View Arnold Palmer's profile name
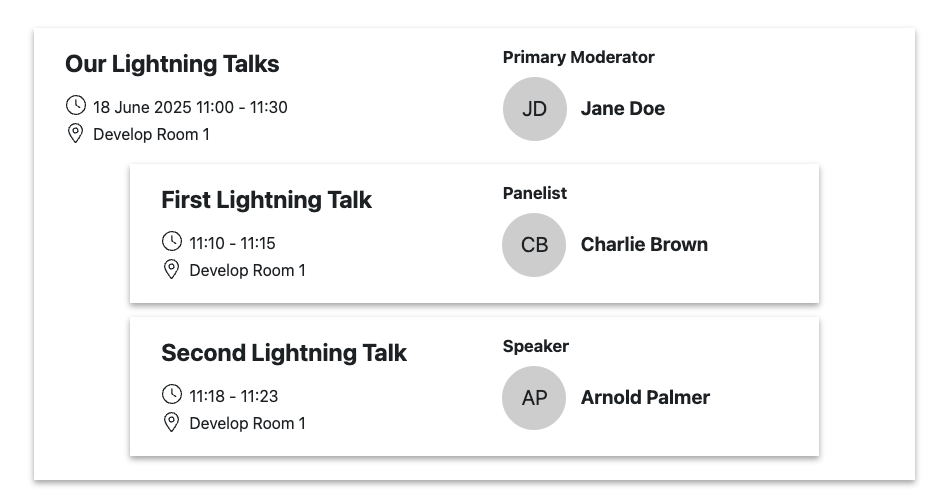The image size is (943, 495). pos(645,398)
